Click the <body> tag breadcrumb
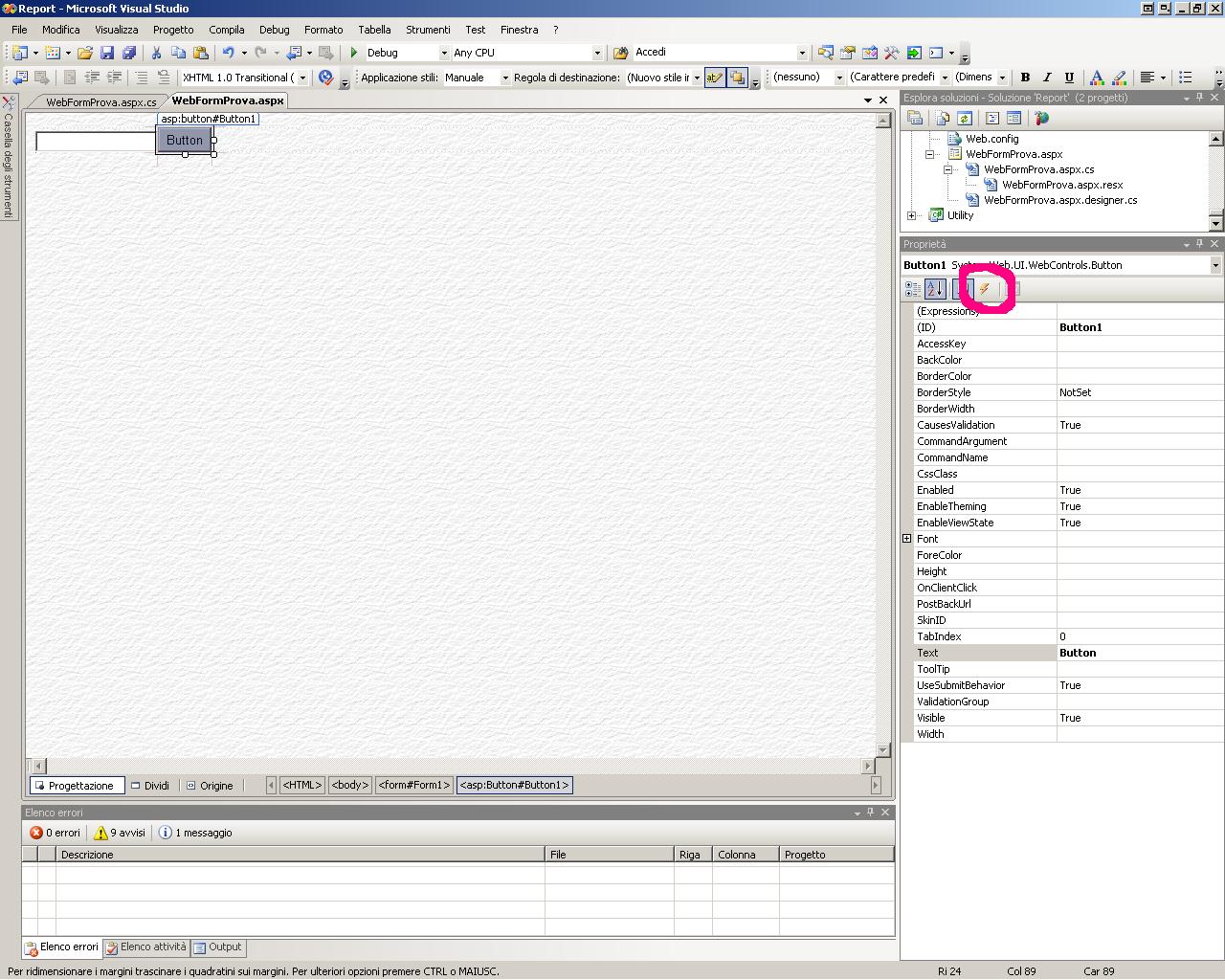The width and height of the screenshot is (1225, 980). pos(349,785)
